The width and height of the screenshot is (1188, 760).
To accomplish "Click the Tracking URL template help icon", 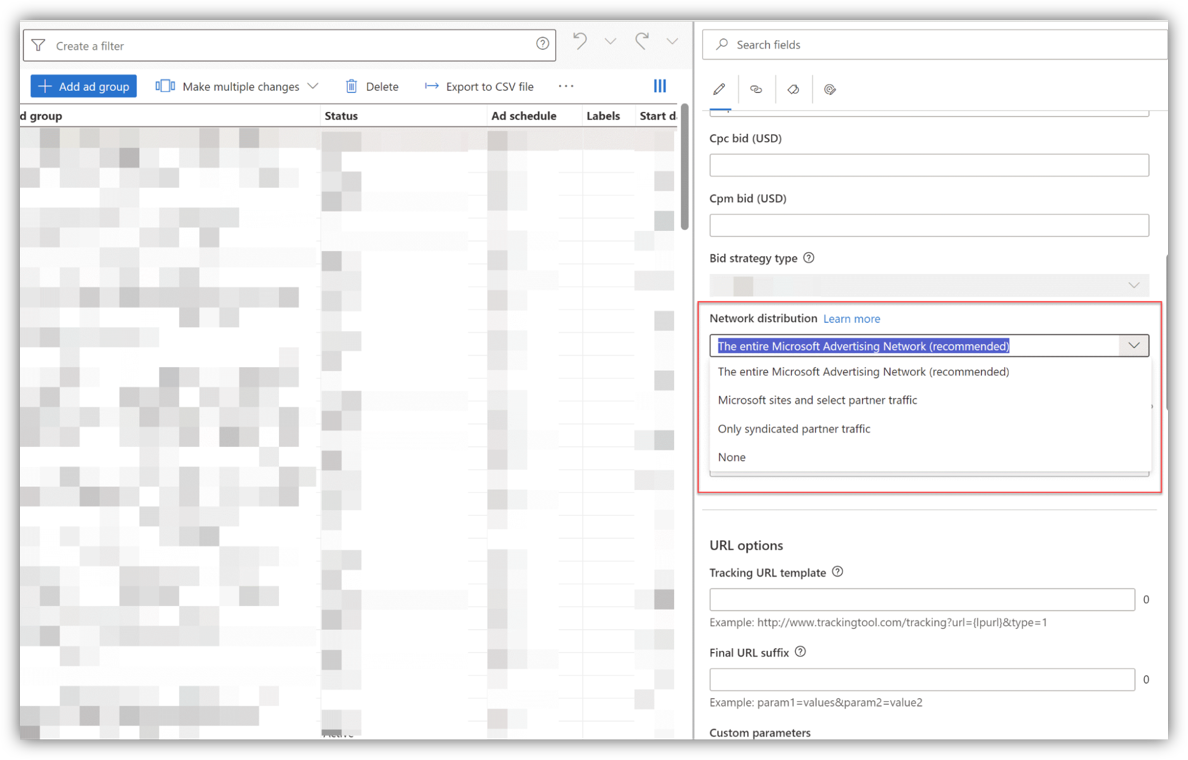I will tap(838, 572).
